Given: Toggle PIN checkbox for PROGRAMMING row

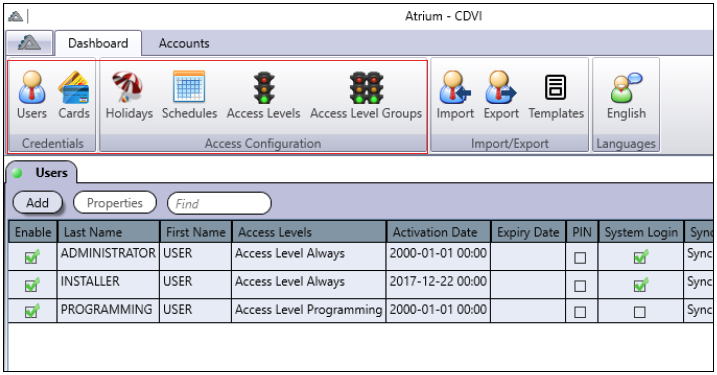Looking at the screenshot, I should click(x=580, y=312).
